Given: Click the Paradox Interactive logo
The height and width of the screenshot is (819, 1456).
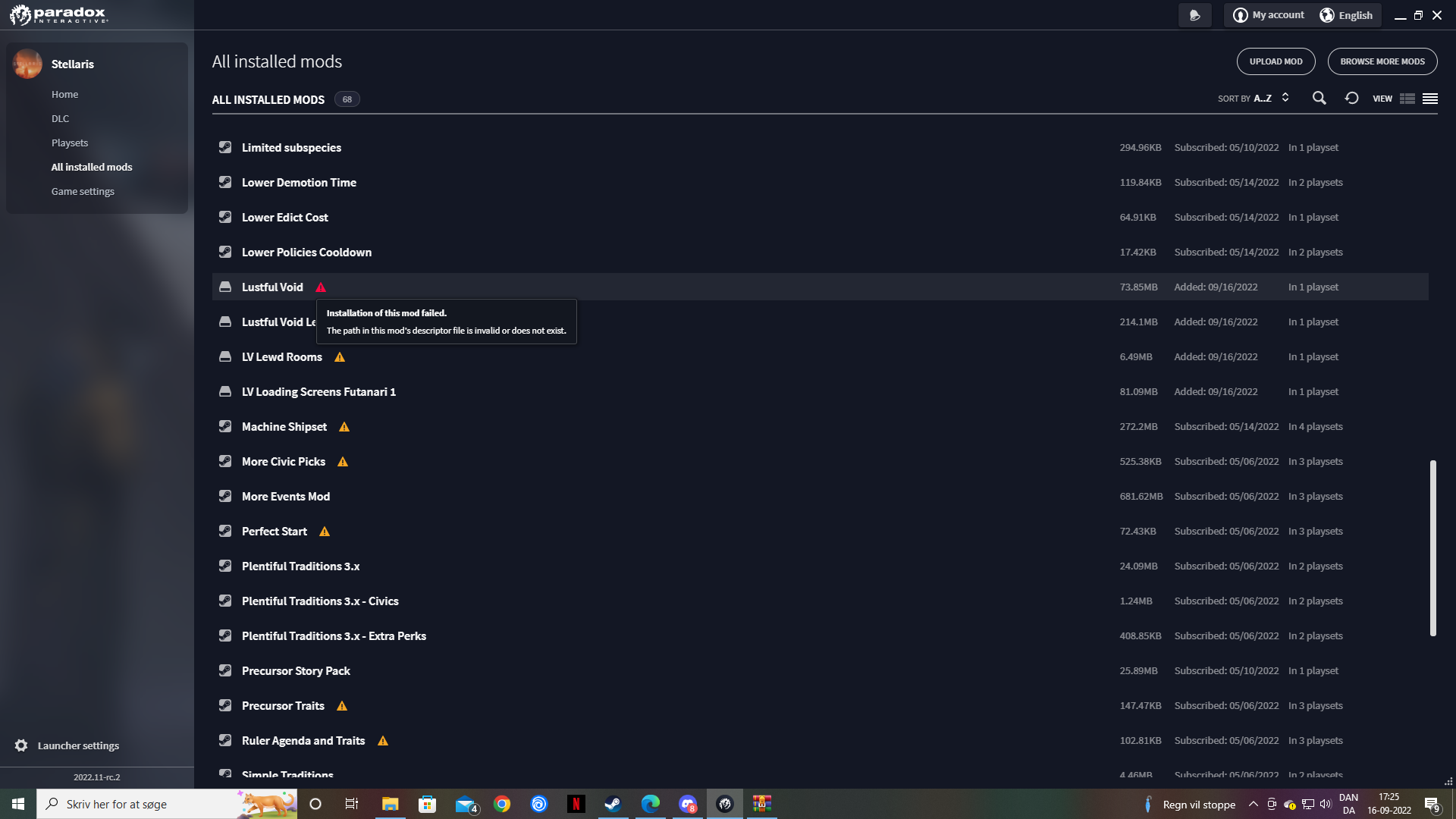Looking at the screenshot, I should pyautogui.click(x=59, y=15).
